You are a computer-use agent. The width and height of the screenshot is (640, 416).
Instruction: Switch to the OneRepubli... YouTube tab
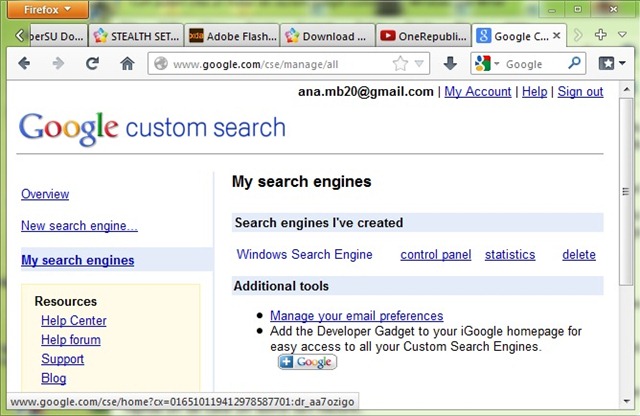click(x=423, y=36)
